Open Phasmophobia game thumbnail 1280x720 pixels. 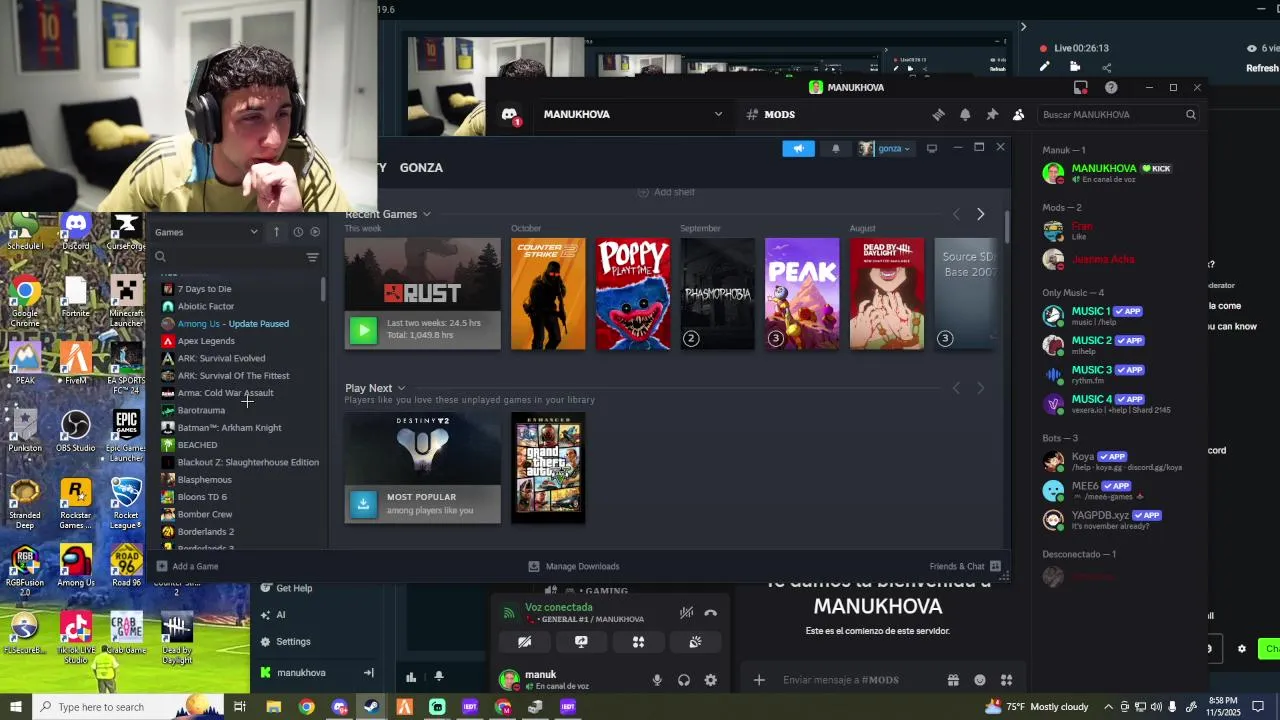click(718, 294)
